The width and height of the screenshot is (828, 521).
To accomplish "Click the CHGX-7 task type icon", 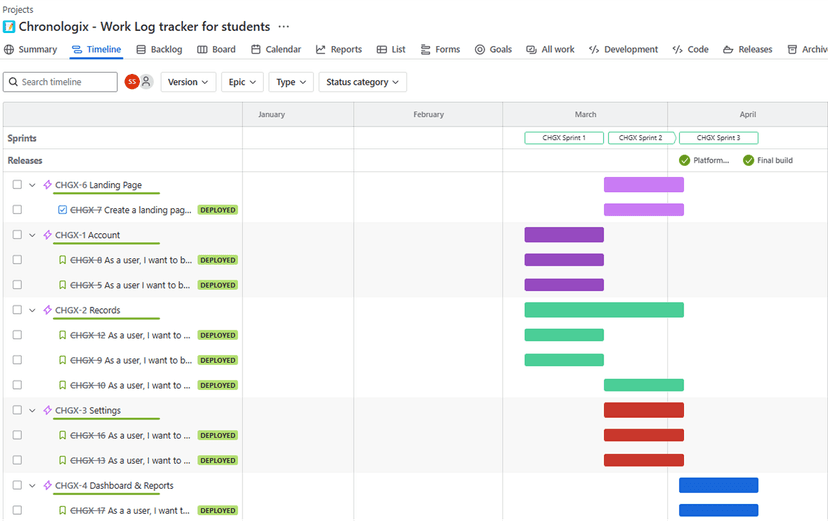I will (62, 210).
